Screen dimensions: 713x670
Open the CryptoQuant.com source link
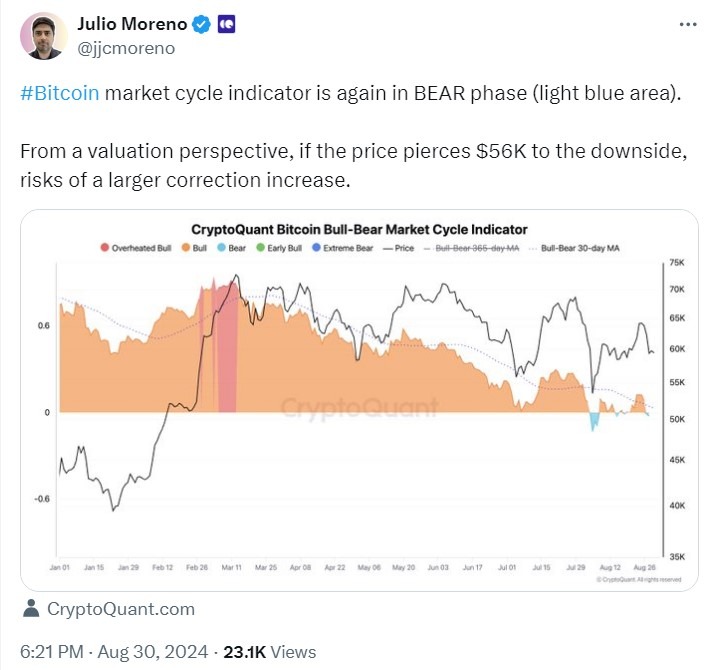tap(121, 608)
